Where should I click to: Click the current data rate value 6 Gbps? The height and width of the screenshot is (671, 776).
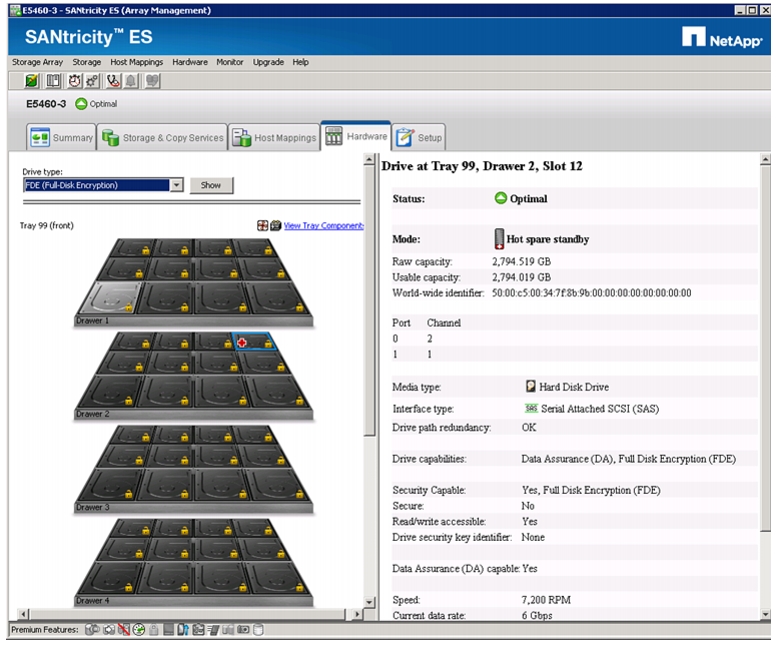[x=537, y=616]
